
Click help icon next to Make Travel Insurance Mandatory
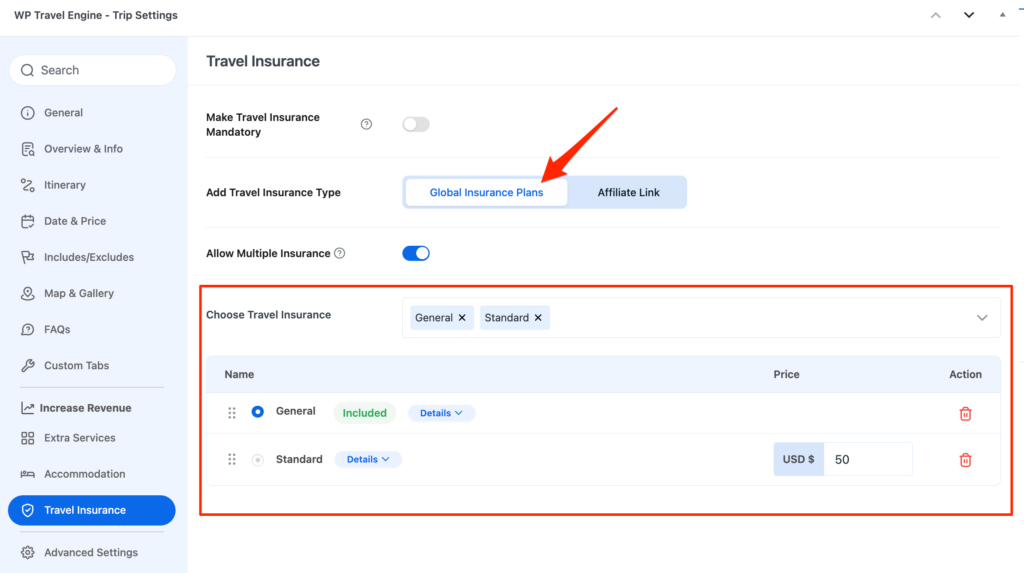point(366,124)
